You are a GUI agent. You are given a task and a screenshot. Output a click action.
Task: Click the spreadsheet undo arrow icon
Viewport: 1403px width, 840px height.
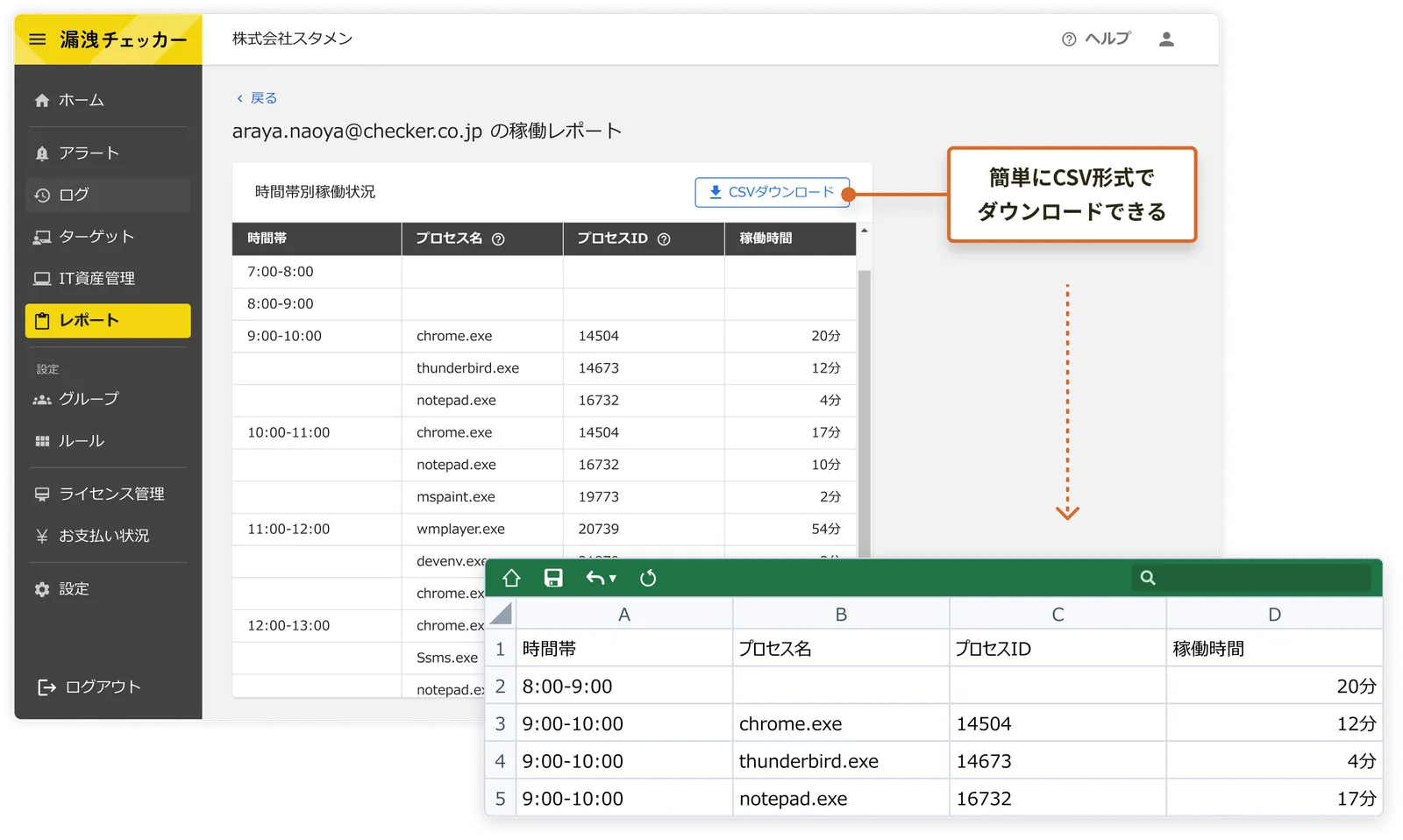point(595,578)
